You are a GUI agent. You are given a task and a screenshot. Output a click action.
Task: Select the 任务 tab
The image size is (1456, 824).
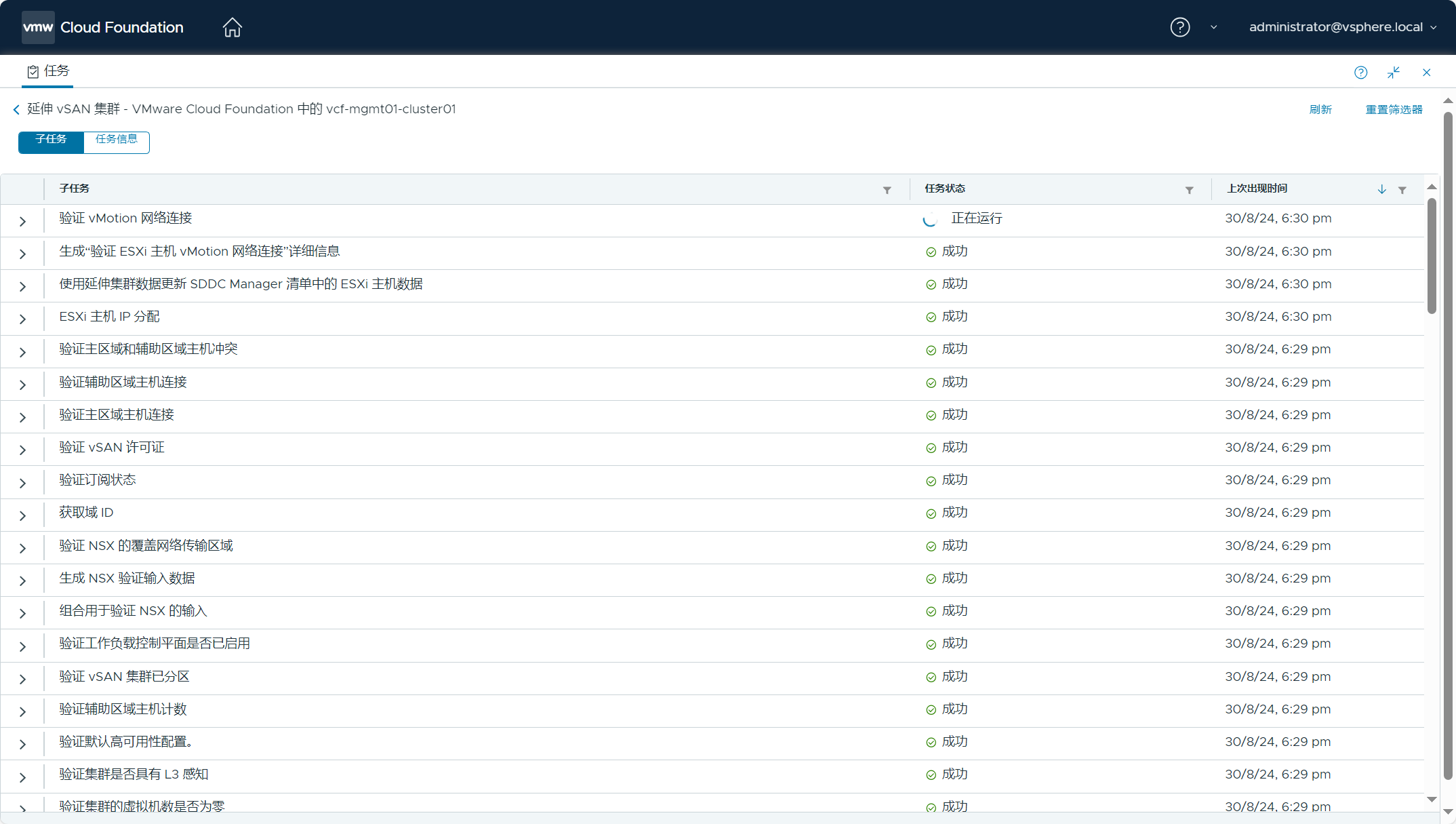pyautogui.click(x=47, y=71)
